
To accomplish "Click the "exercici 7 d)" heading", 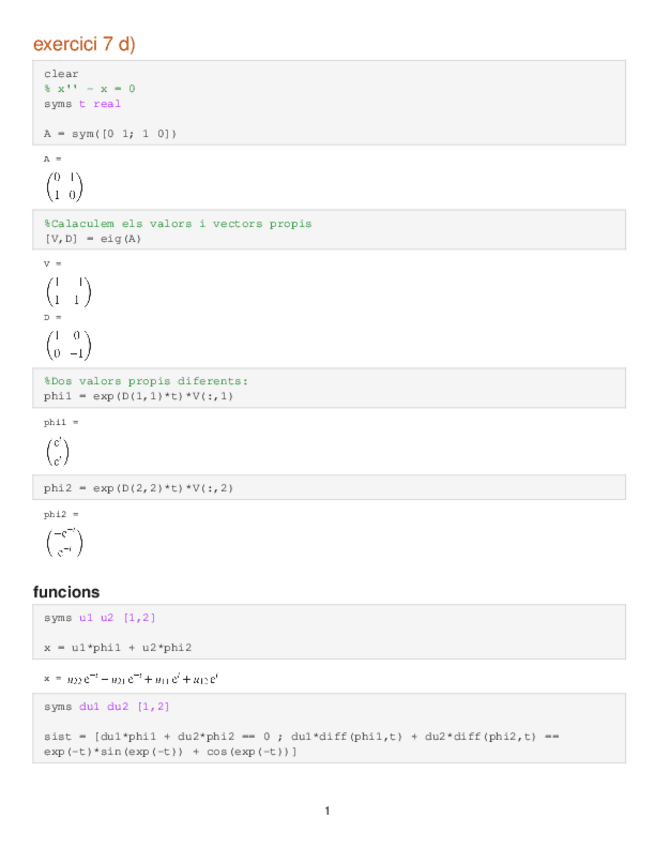I will [84, 44].
